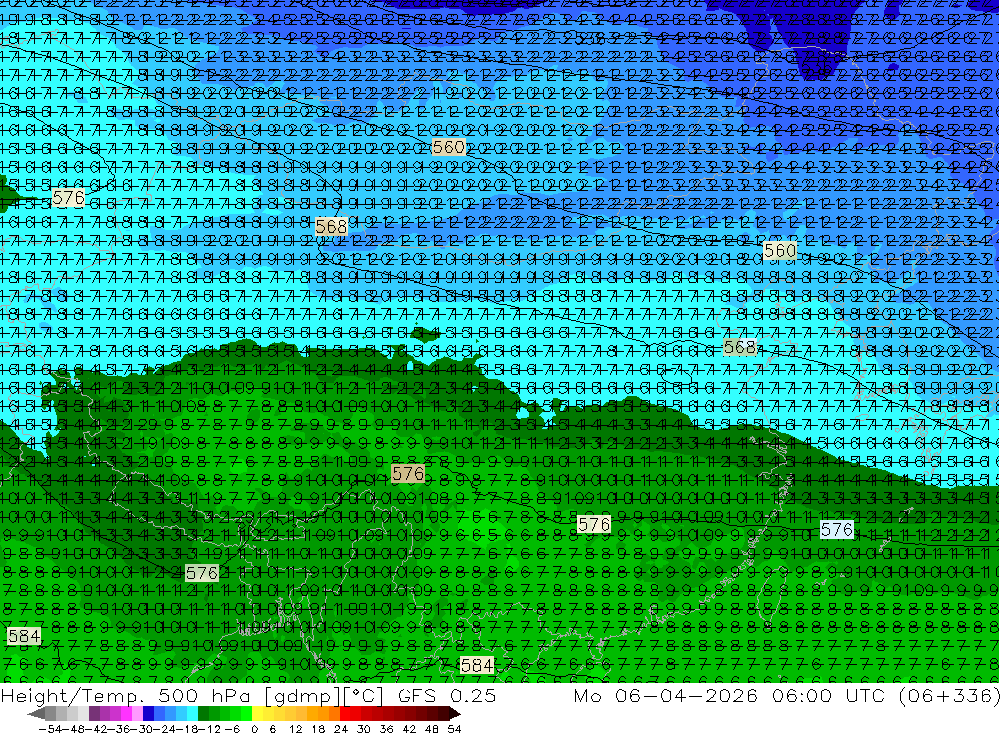Click the '-12' legend value
Viewport: 1000px width, 733px height.
209,729
